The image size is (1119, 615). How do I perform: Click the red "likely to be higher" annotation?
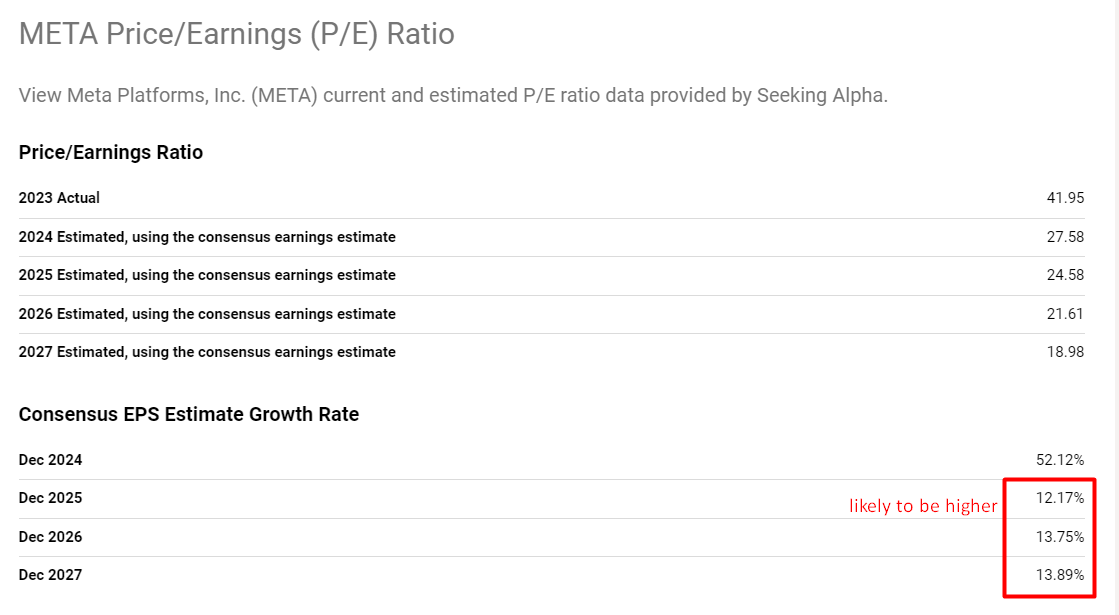923,506
